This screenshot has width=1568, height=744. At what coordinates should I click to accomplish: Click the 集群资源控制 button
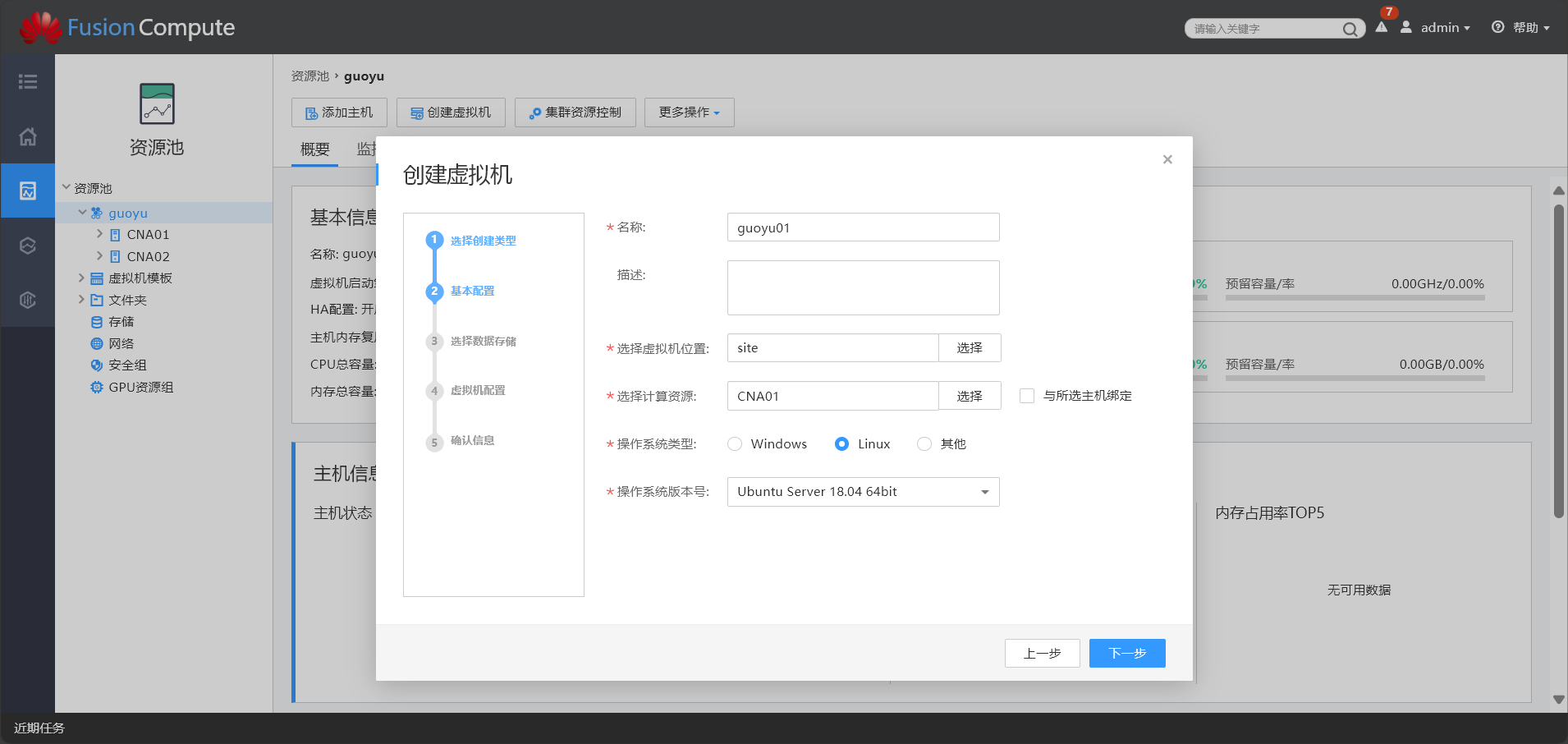(x=575, y=113)
